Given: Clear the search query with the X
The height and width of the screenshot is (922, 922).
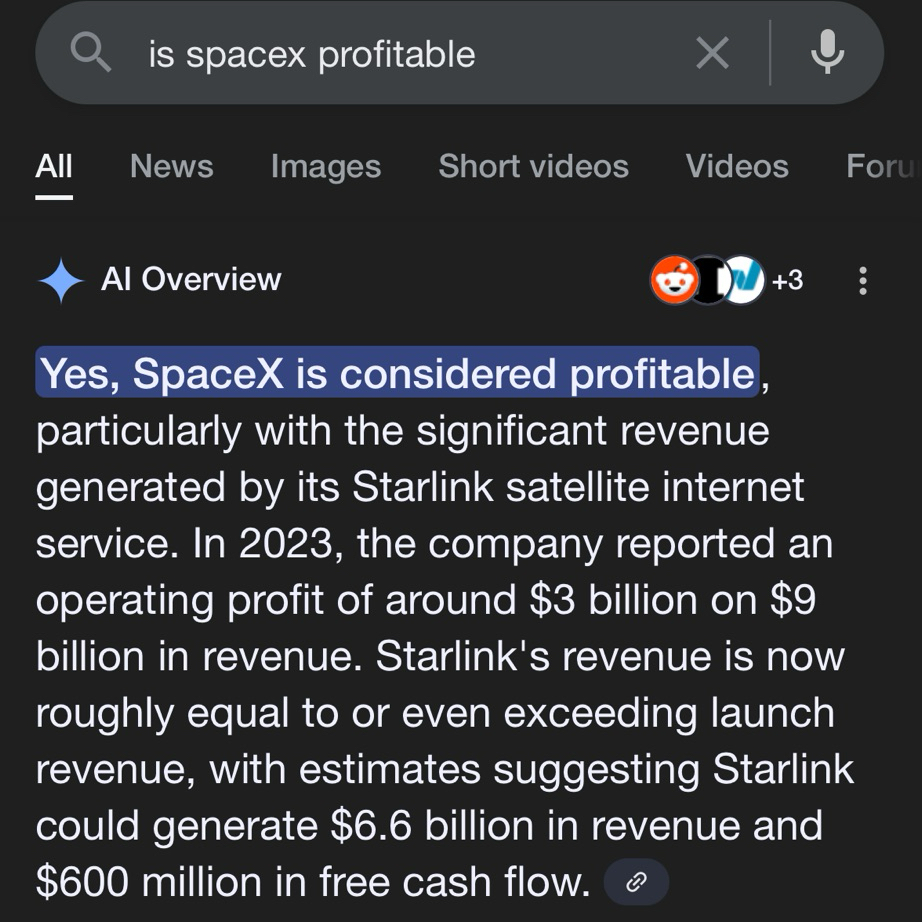Looking at the screenshot, I should click(x=712, y=53).
